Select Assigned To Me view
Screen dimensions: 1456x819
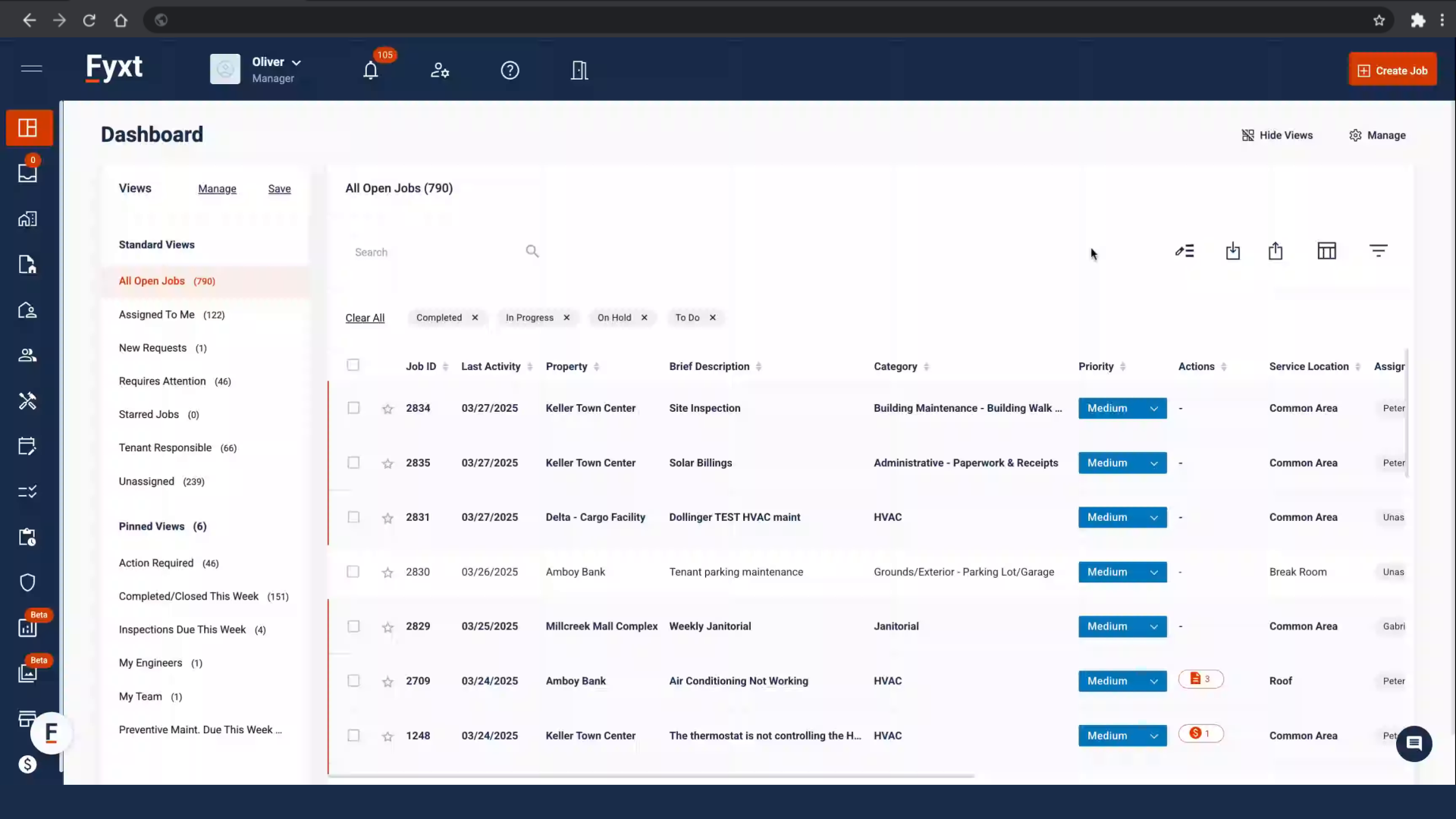click(x=171, y=315)
